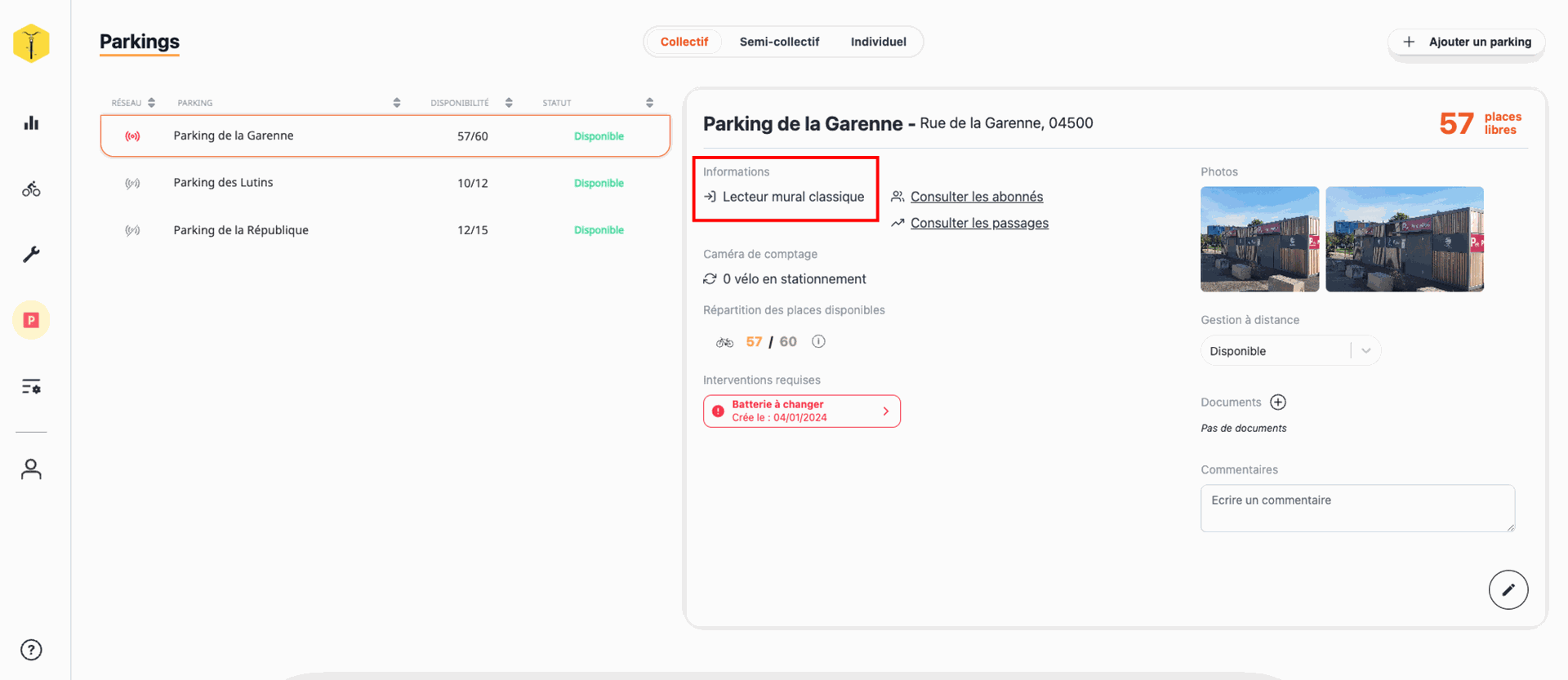Click the Ecrire un commentaire field

click(1357, 509)
